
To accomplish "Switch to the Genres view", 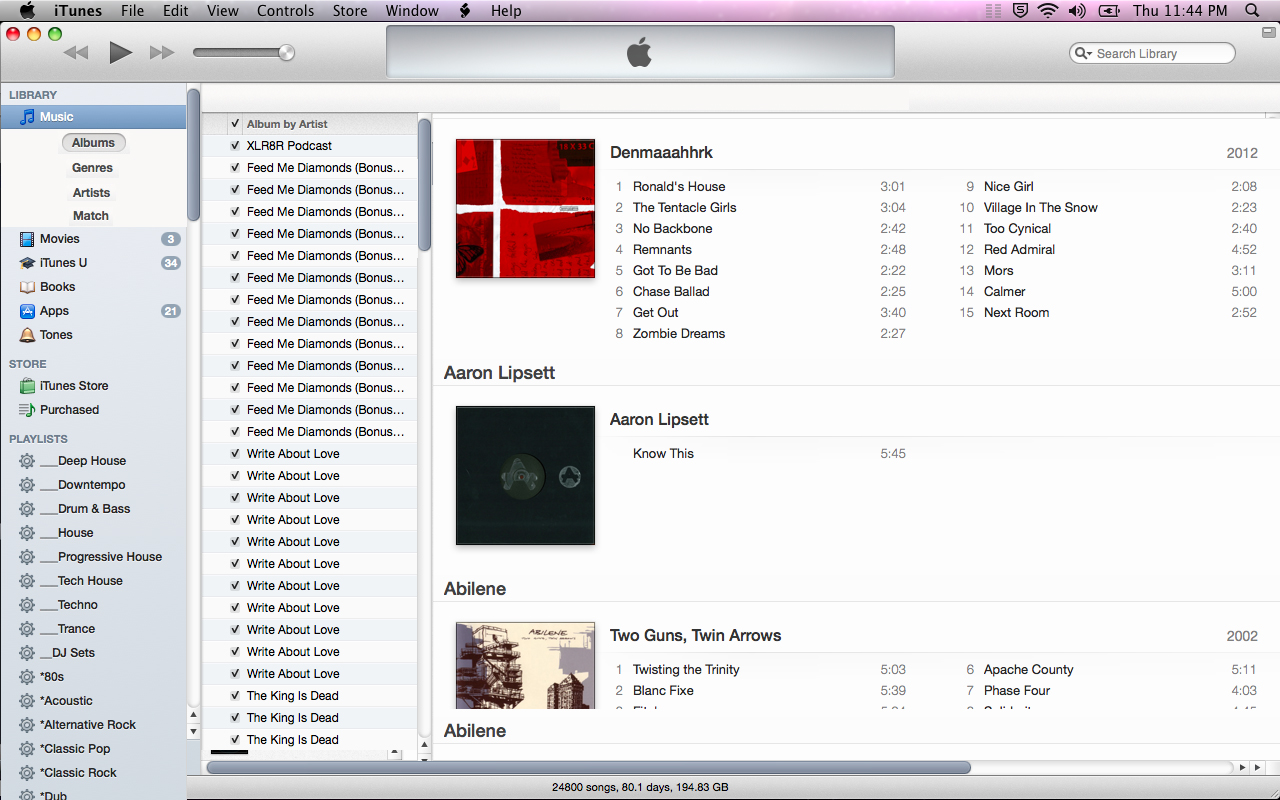I will [92, 168].
